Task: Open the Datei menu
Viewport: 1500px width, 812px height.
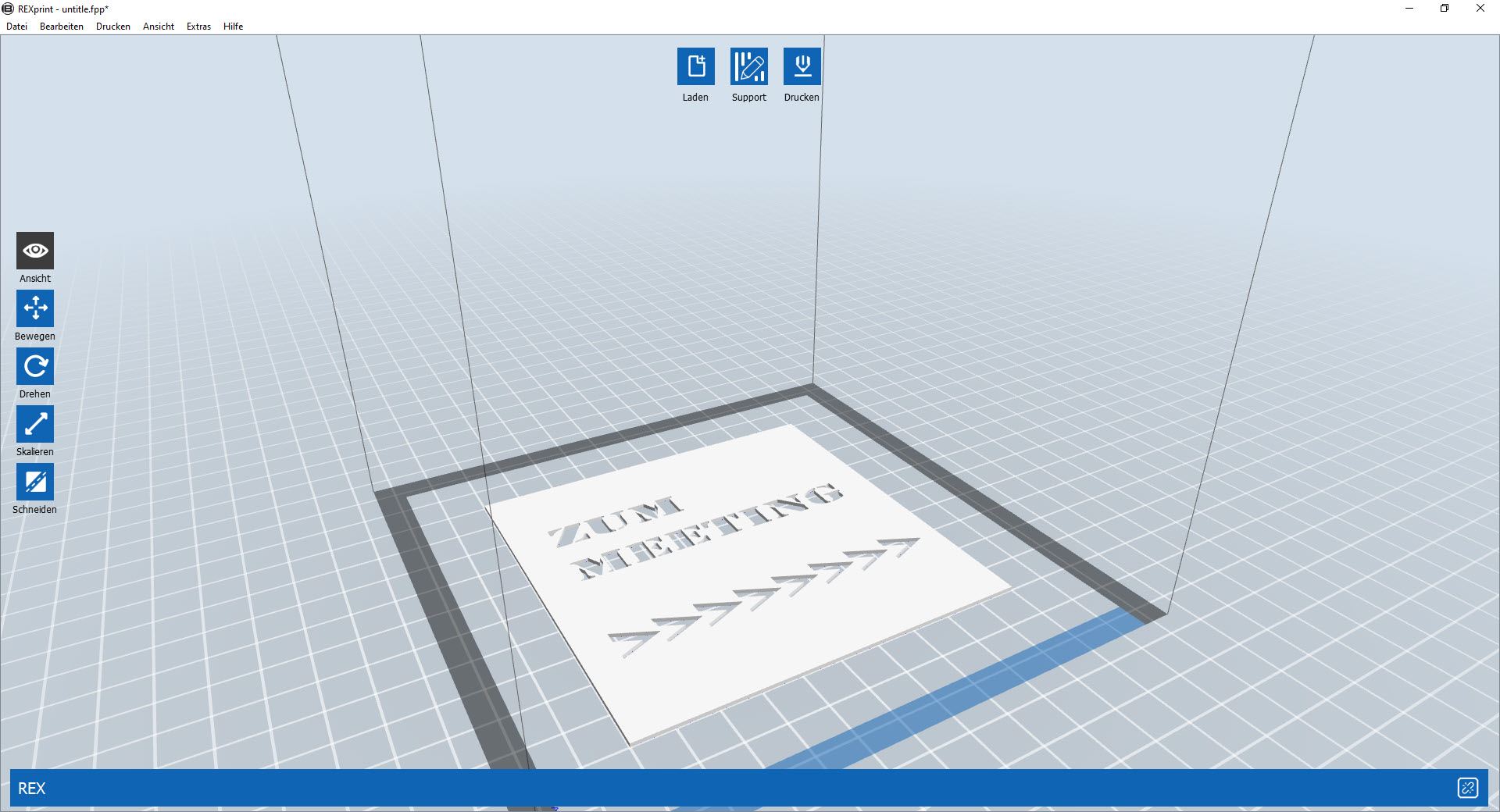Action: (16, 27)
